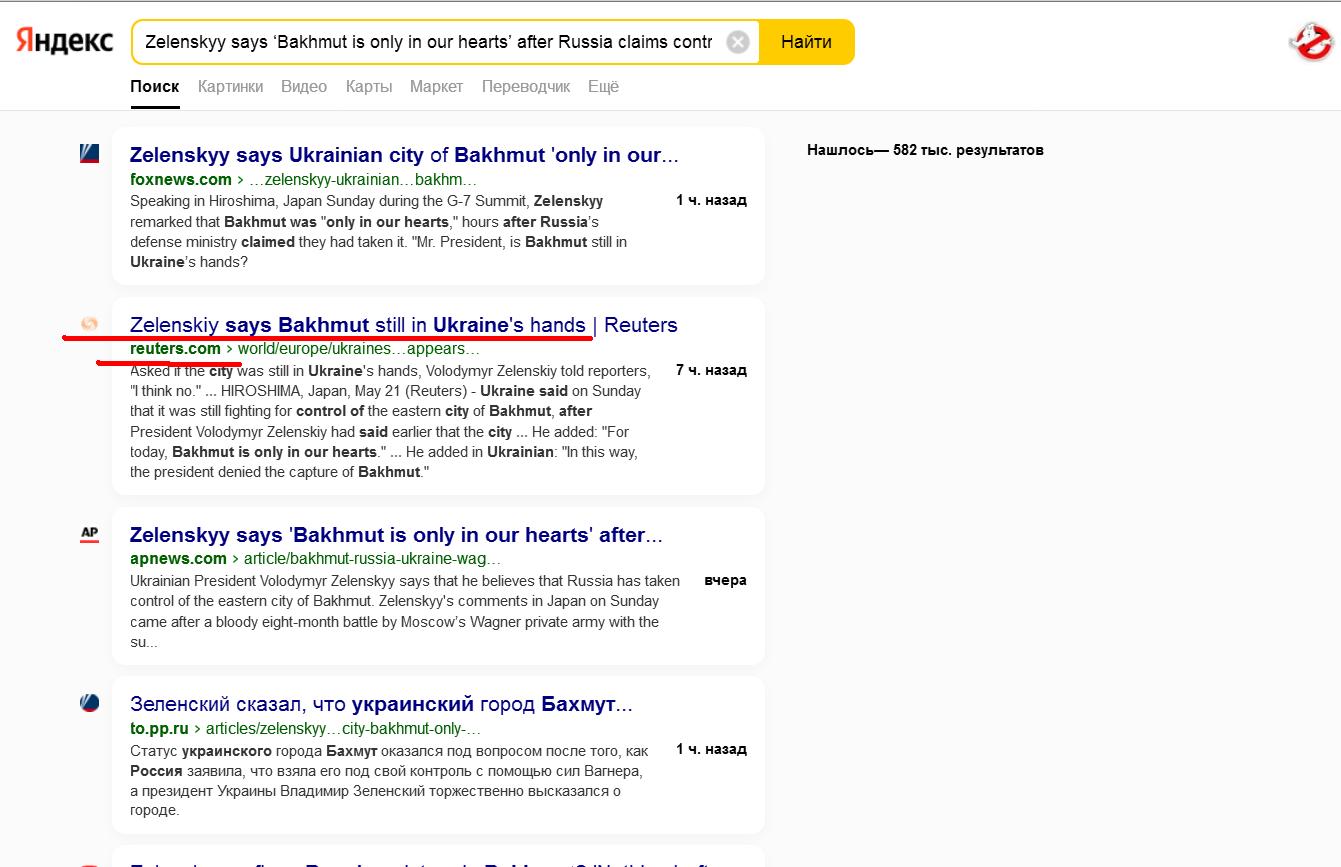Screen dimensions: 1341x867
Task: Click Reuters snippet 'Asked if the city was still'
Action: [389, 421]
